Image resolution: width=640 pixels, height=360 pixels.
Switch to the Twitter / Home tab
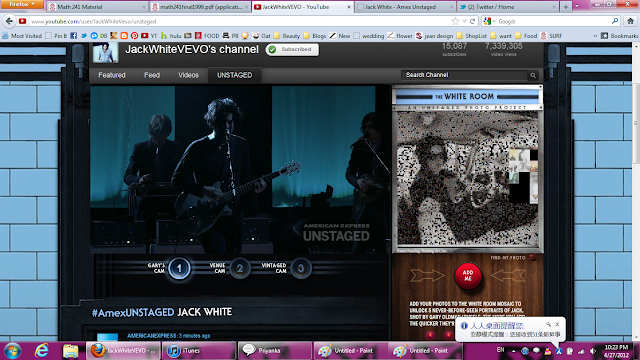[508, 7]
